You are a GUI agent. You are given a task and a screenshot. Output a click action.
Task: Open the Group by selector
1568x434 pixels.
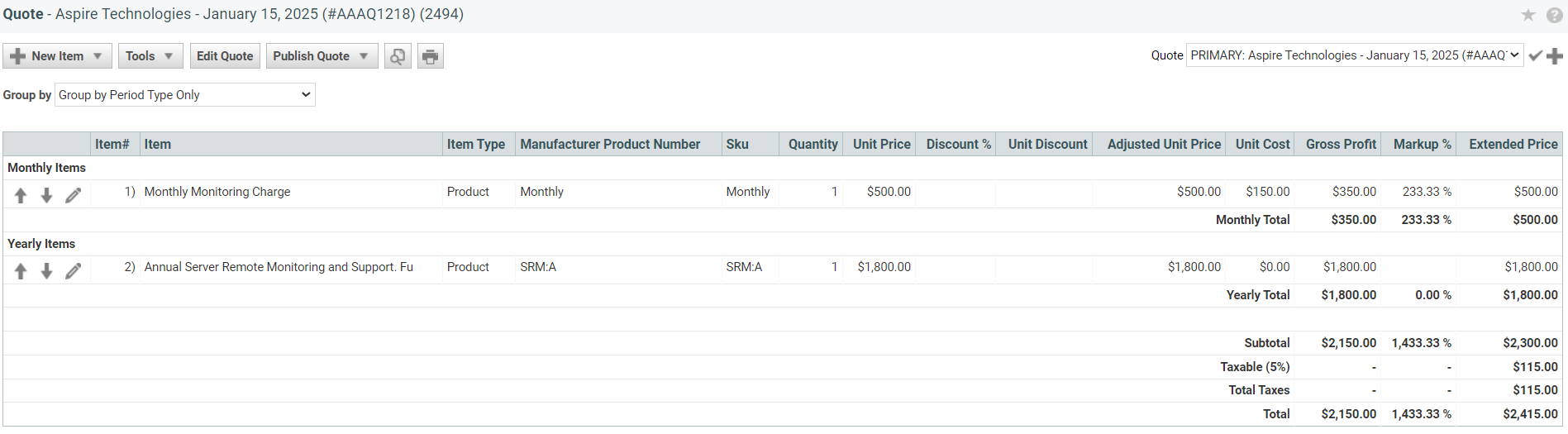click(x=184, y=95)
